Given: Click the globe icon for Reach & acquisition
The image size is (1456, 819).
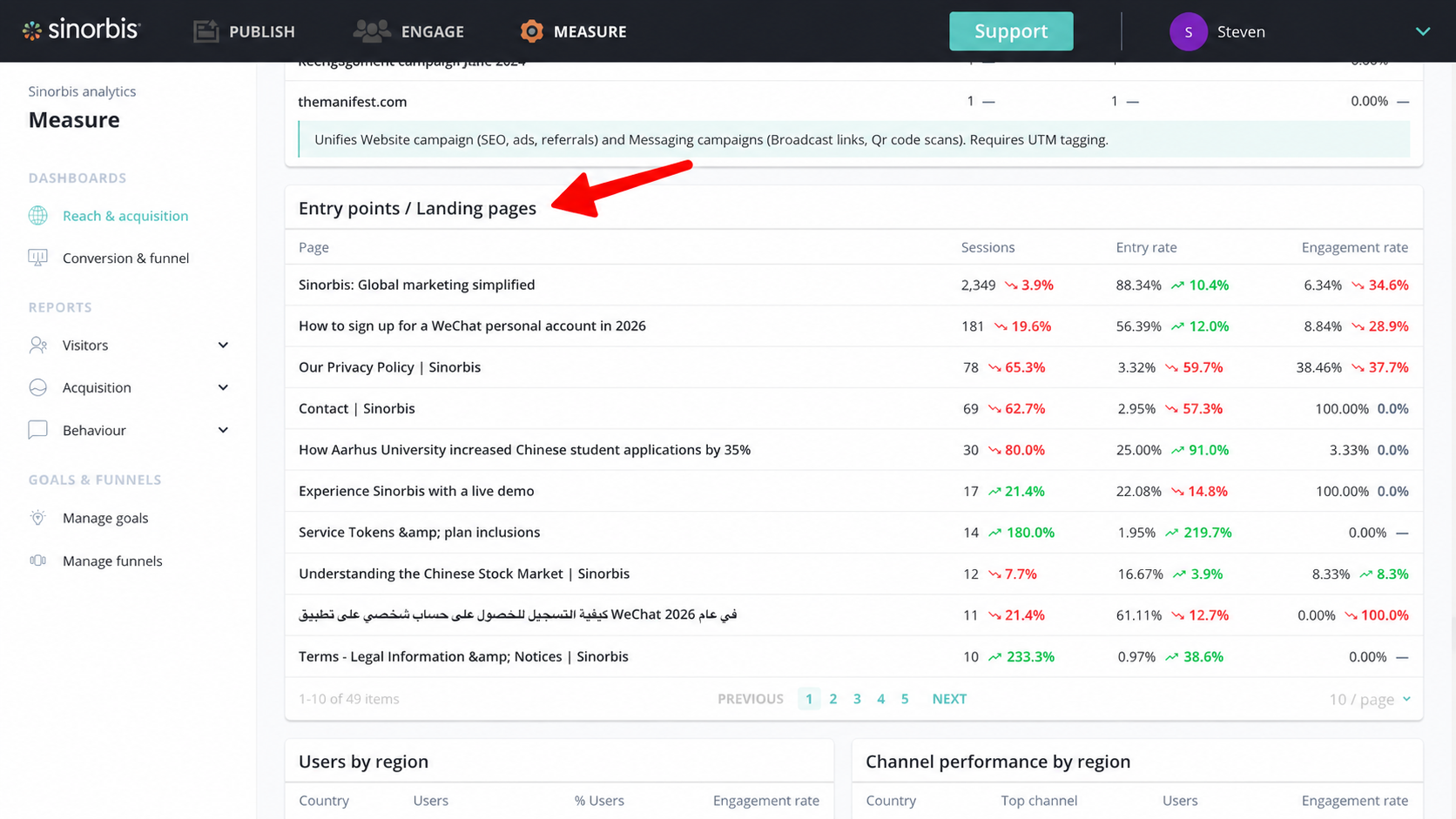Looking at the screenshot, I should 38,216.
